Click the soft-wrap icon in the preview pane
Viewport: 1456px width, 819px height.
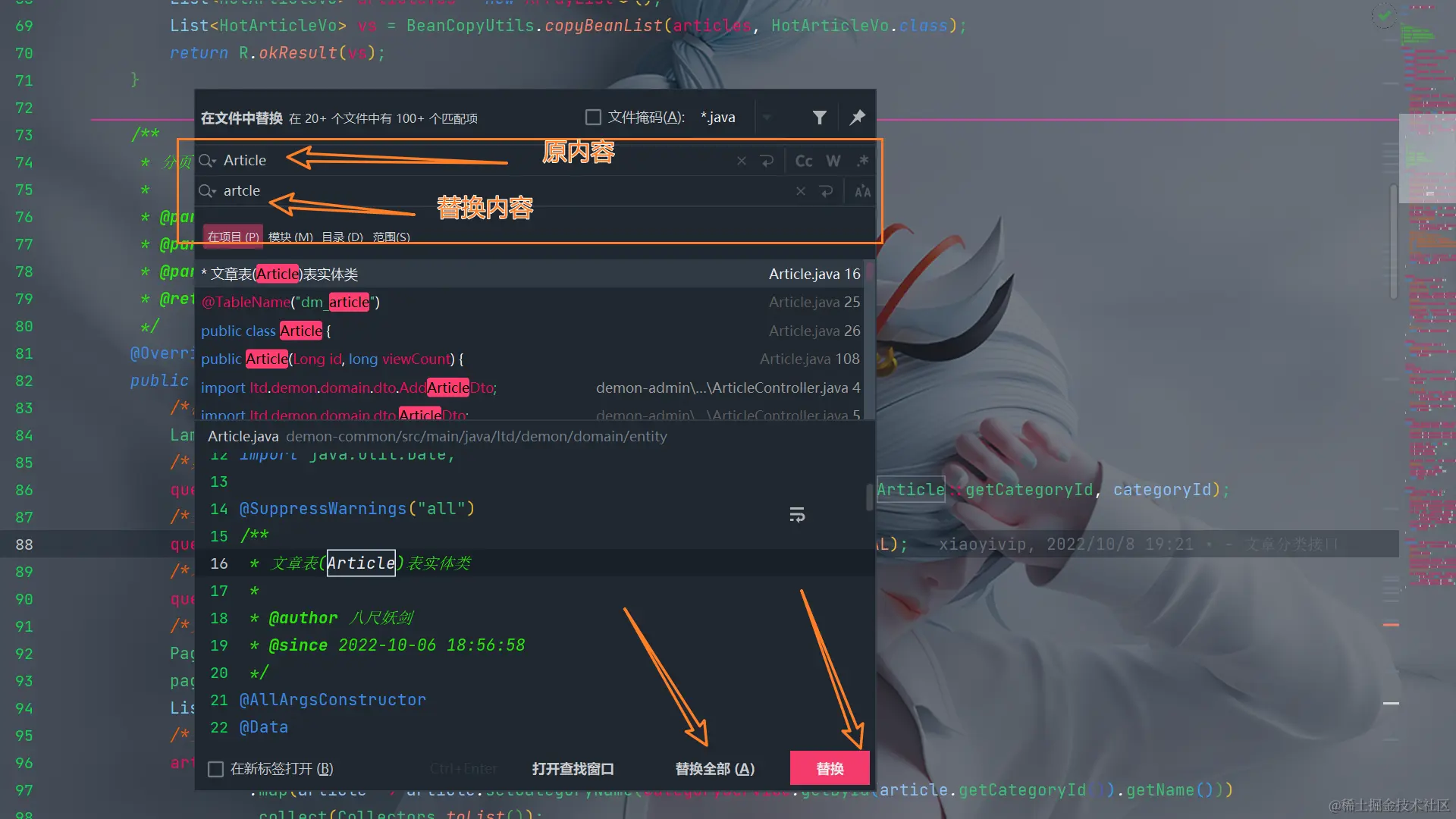coord(797,516)
